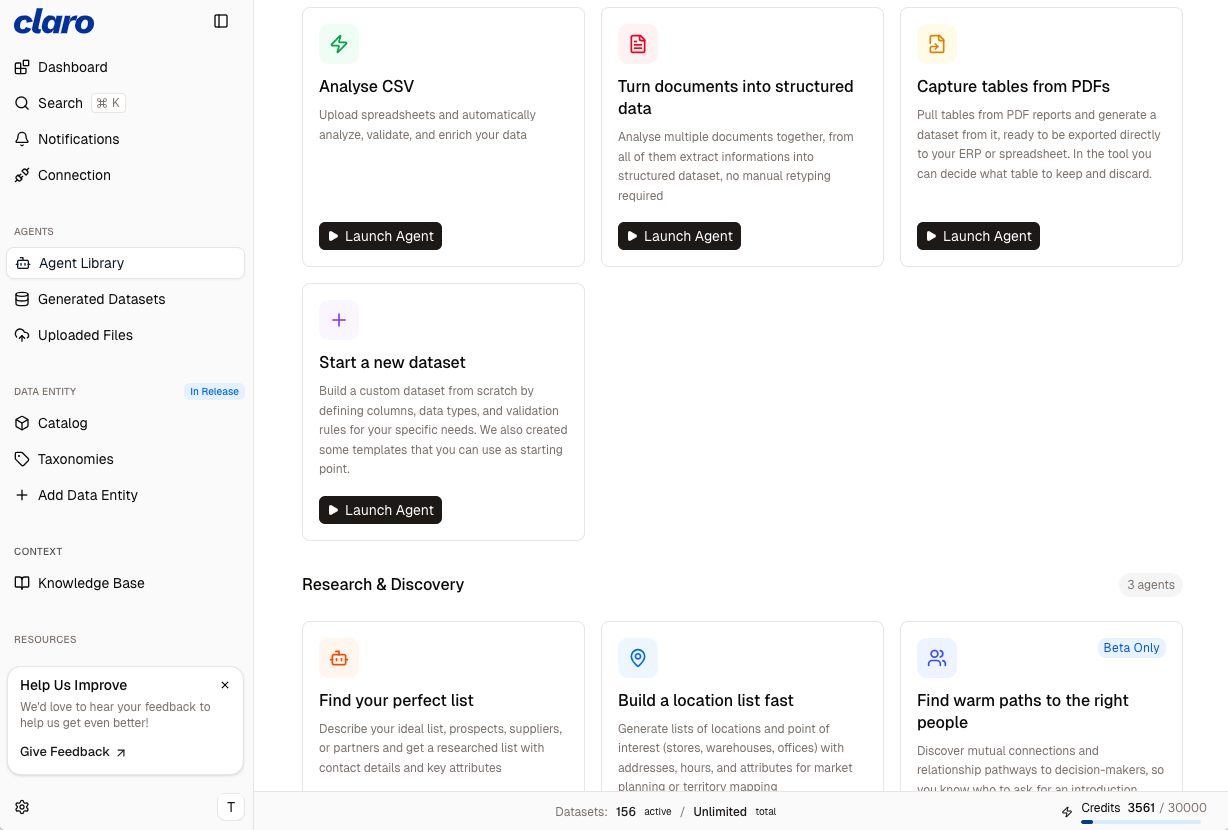Click the purple plus icon for new dataset
The image size is (1228, 830).
click(339, 320)
